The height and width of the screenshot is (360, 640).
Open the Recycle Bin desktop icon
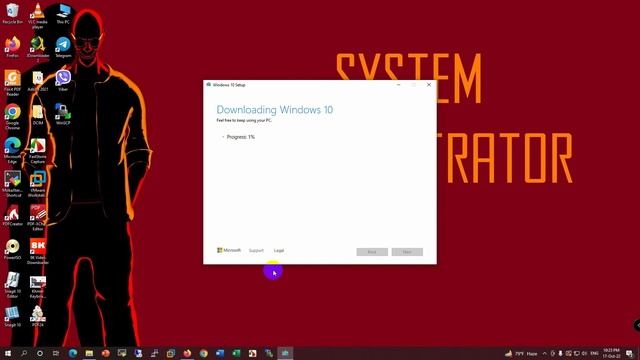coord(12,13)
